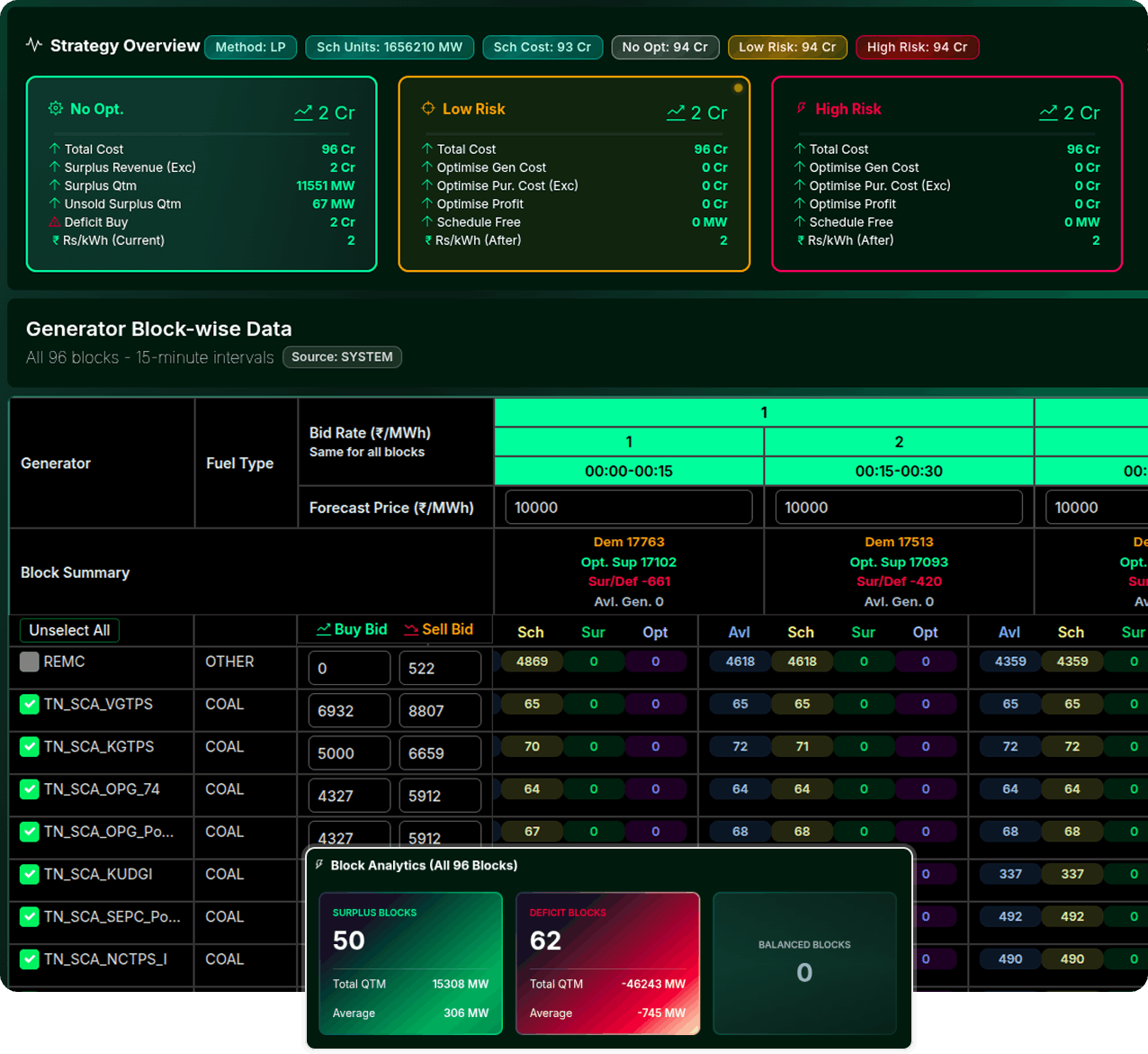Select the Low Risk strategy card
Screen dimensions: 1148x1054
(574, 174)
